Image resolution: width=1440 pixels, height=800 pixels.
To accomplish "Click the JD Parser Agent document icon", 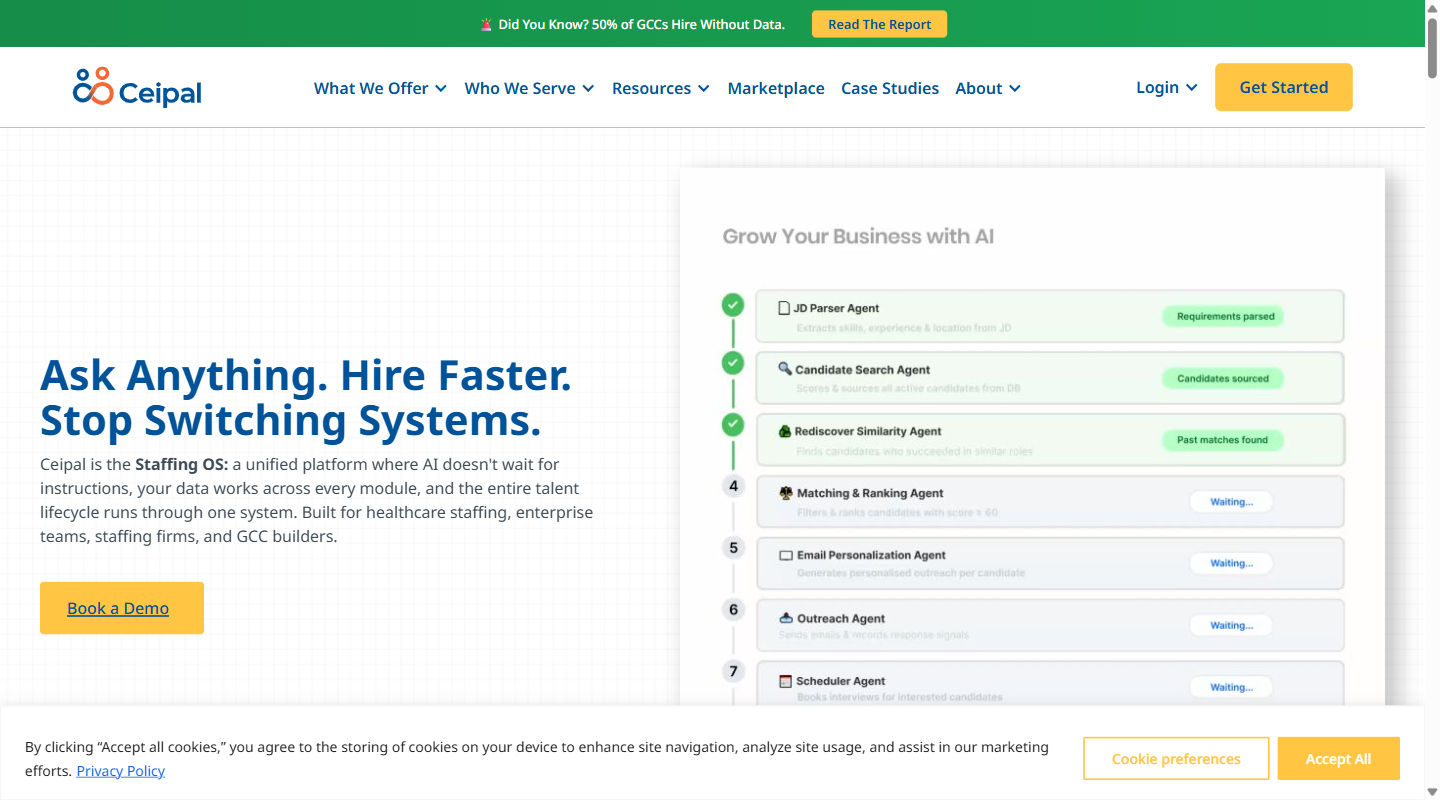I will click(x=784, y=308).
